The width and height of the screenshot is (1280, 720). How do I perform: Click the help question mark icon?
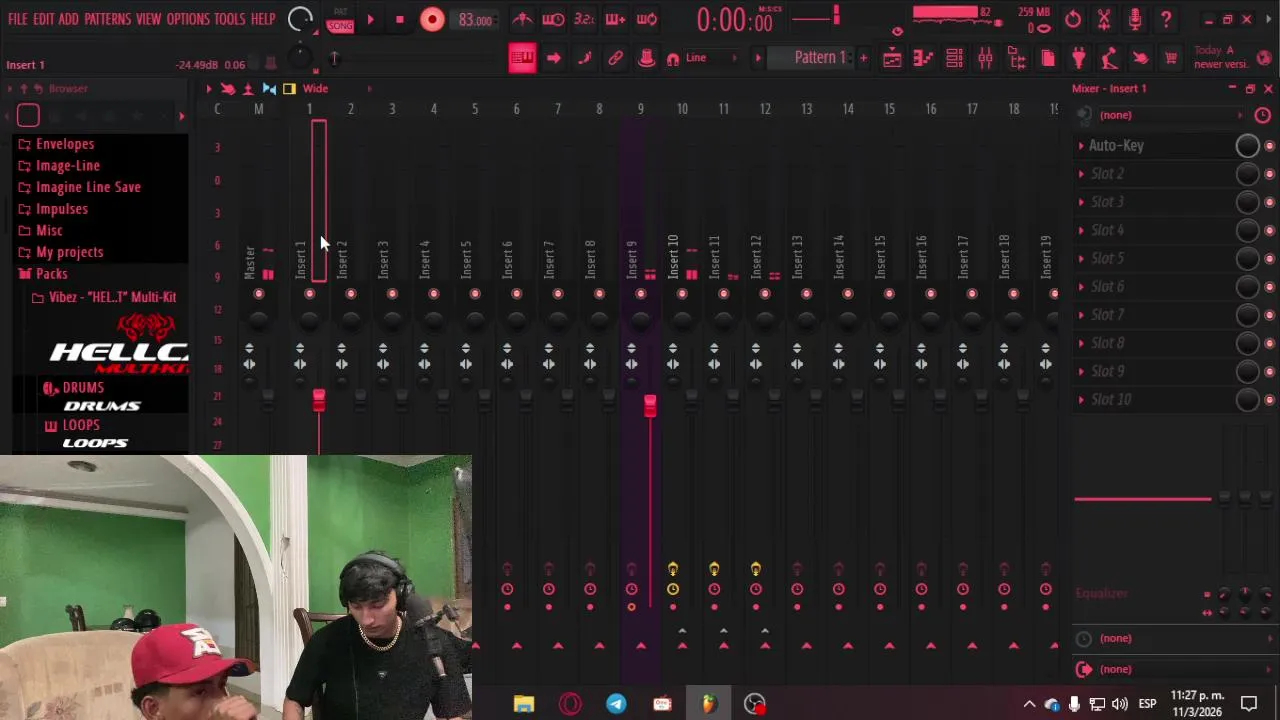[x=1166, y=19]
